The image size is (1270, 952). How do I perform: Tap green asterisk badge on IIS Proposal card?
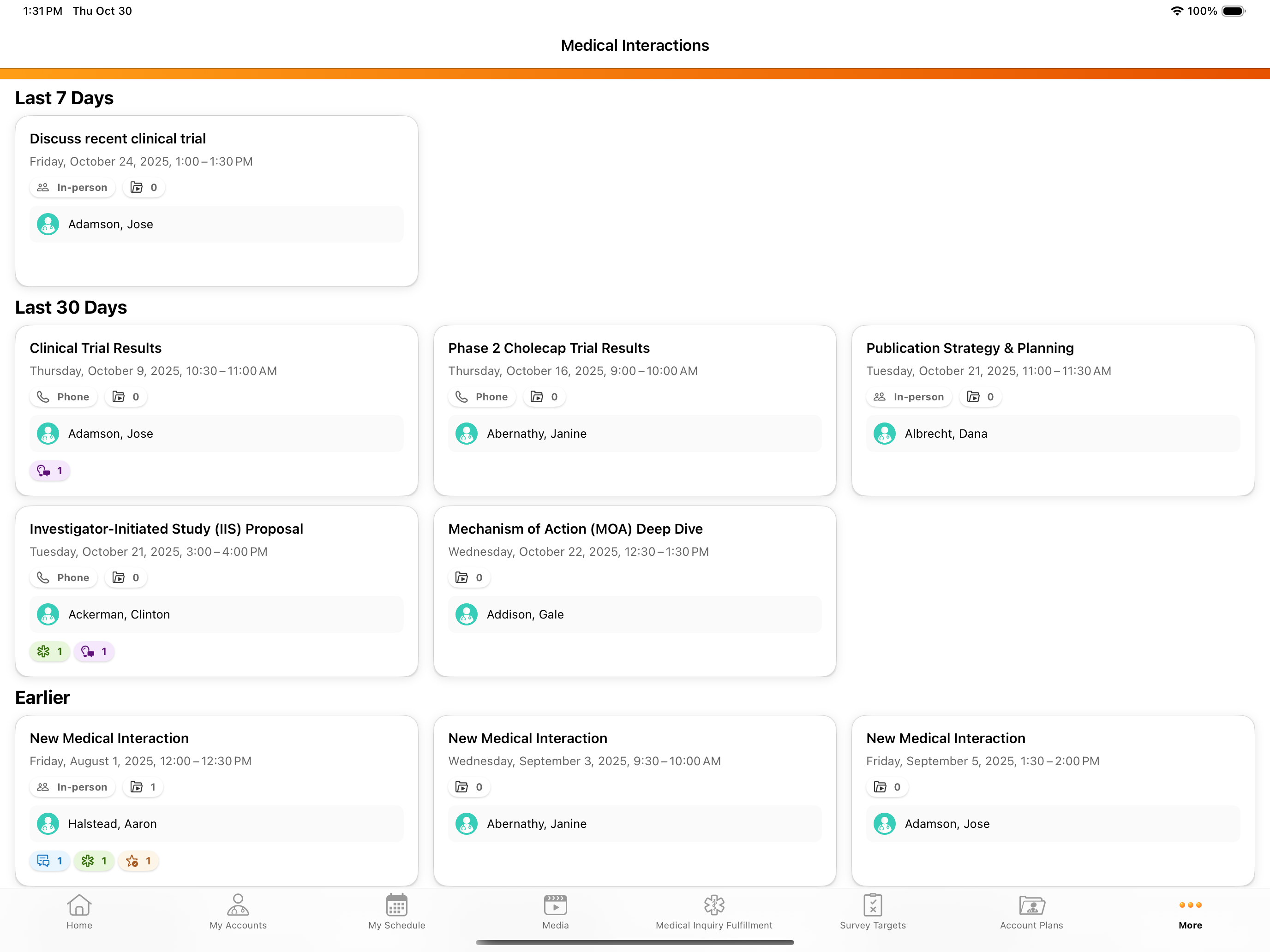coord(50,651)
